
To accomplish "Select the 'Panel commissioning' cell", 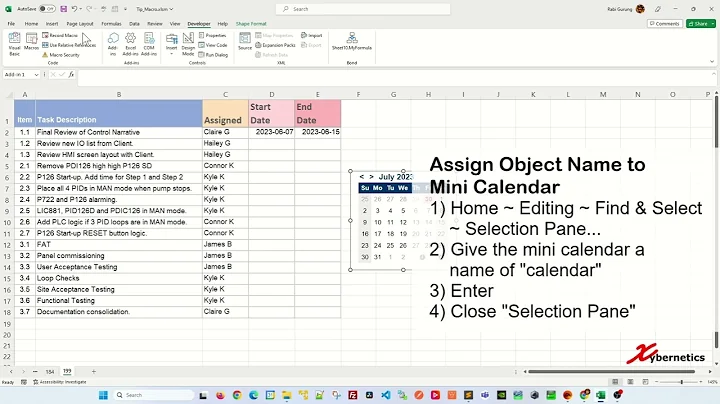I will 119,256.
